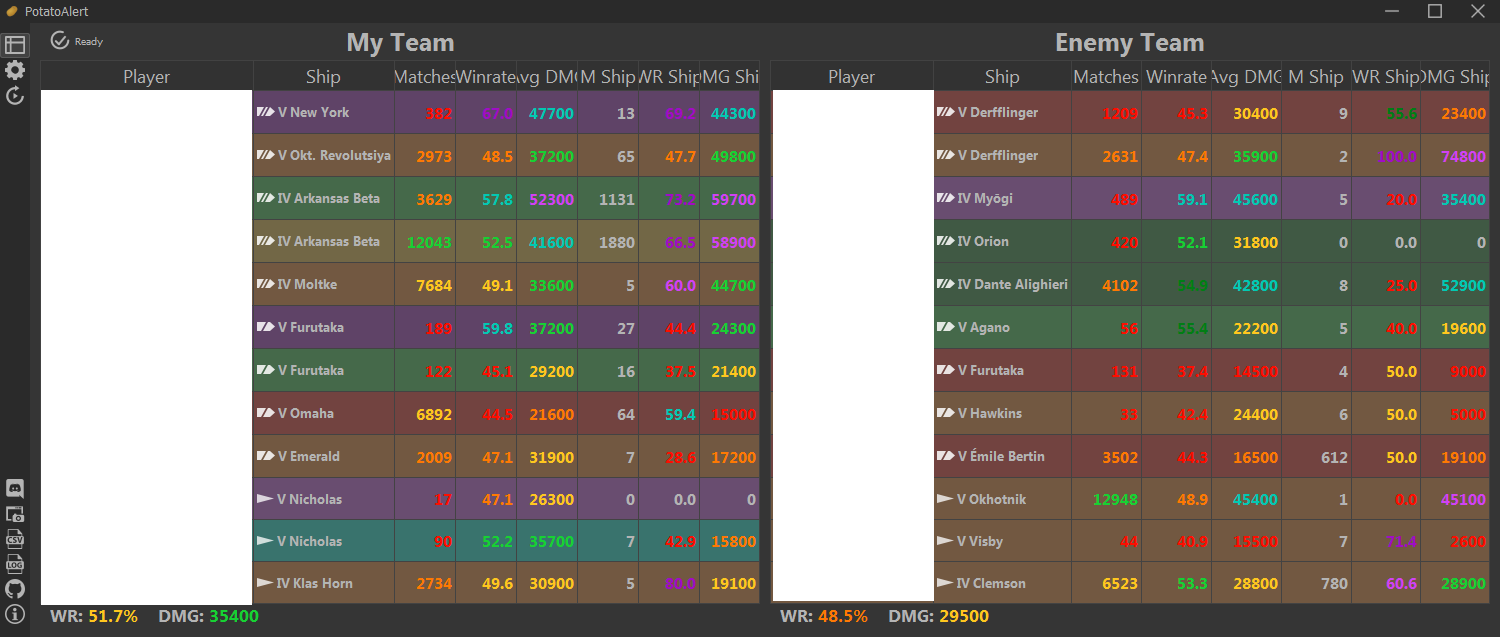1500x637 pixels.
Task: Sort My Team by Ship column header
Action: click(x=323, y=77)
